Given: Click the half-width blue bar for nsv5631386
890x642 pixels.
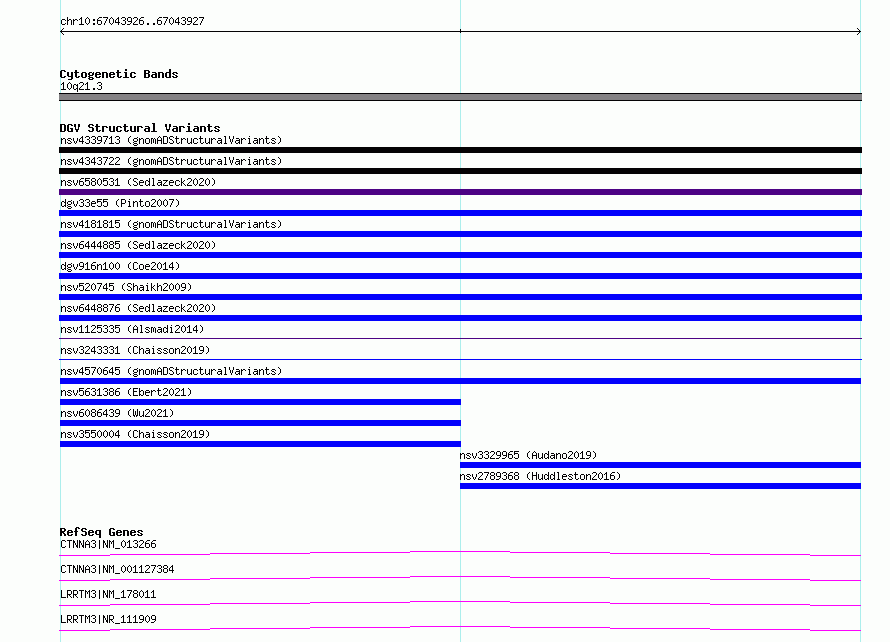Looking at the screenshot, I should click(x=260, y=402).
